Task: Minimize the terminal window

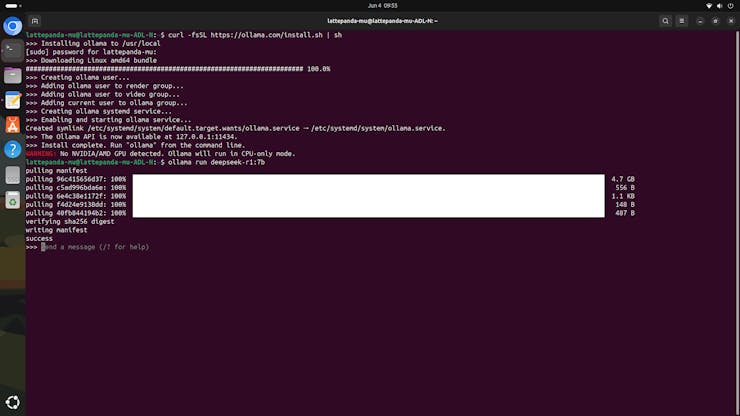Action: pos(700,21)
